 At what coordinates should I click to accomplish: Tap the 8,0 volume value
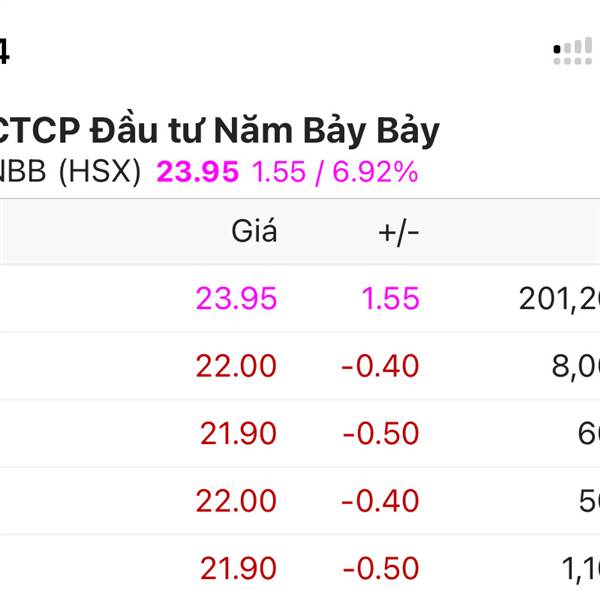pos(576,367)
